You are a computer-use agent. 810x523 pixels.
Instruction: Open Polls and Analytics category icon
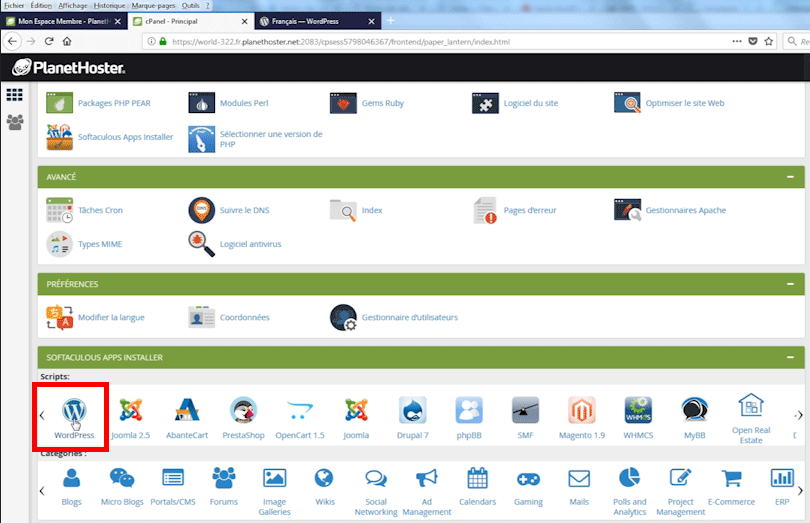(629, 479)
